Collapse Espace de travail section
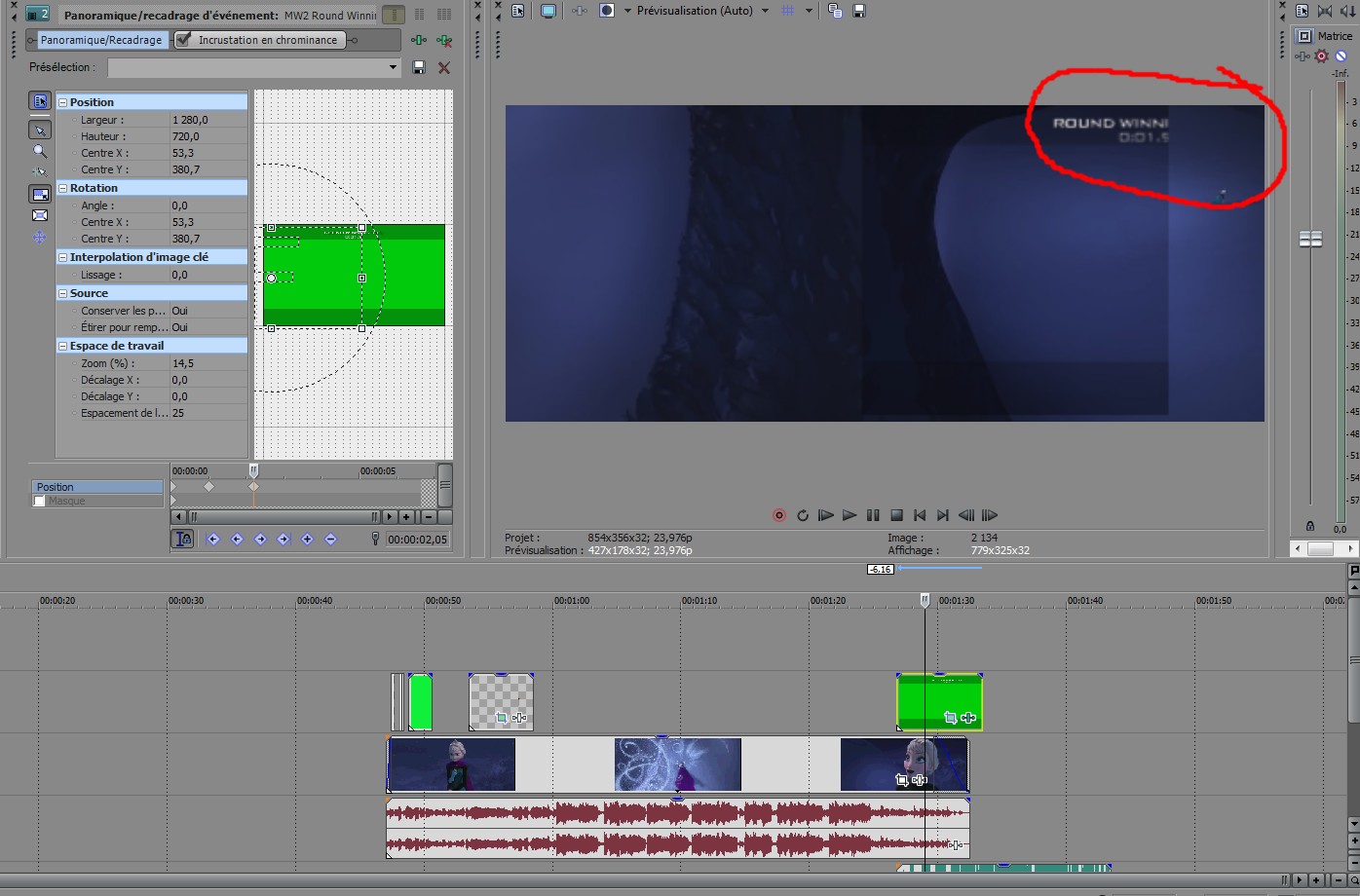 pyautogui.click(x=62, y=346)
